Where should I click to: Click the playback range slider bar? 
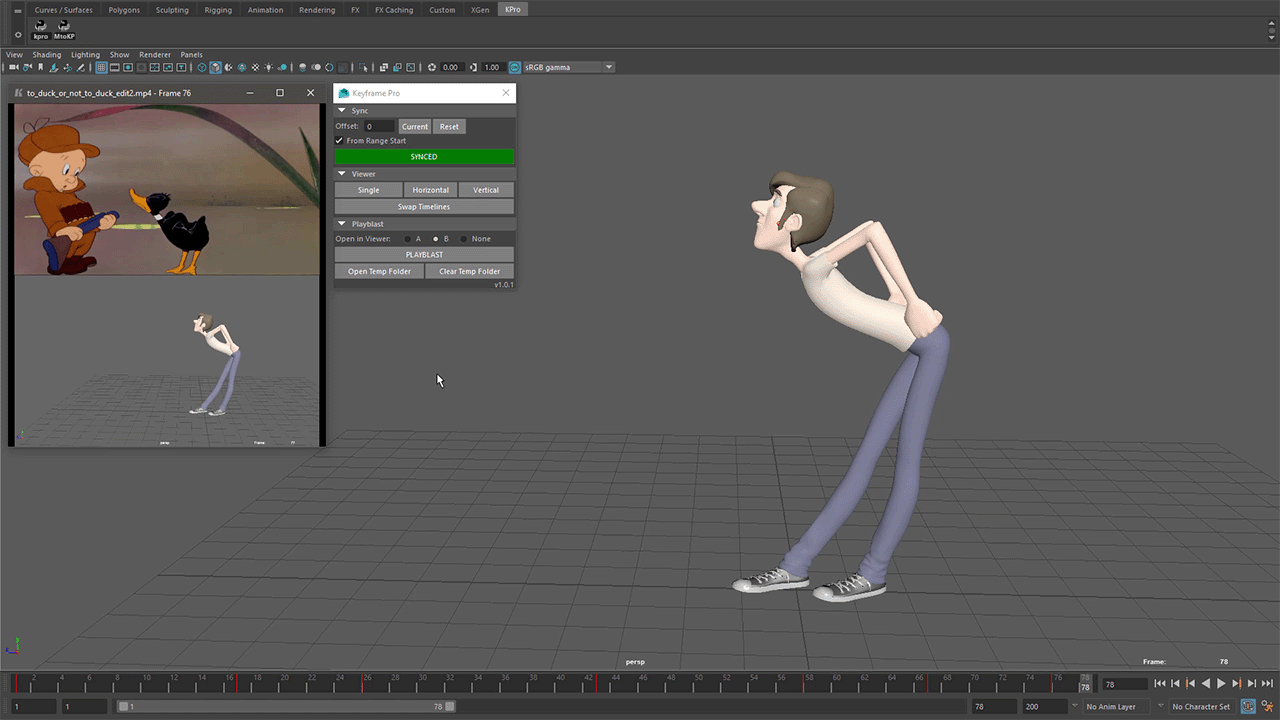point(283,707)
